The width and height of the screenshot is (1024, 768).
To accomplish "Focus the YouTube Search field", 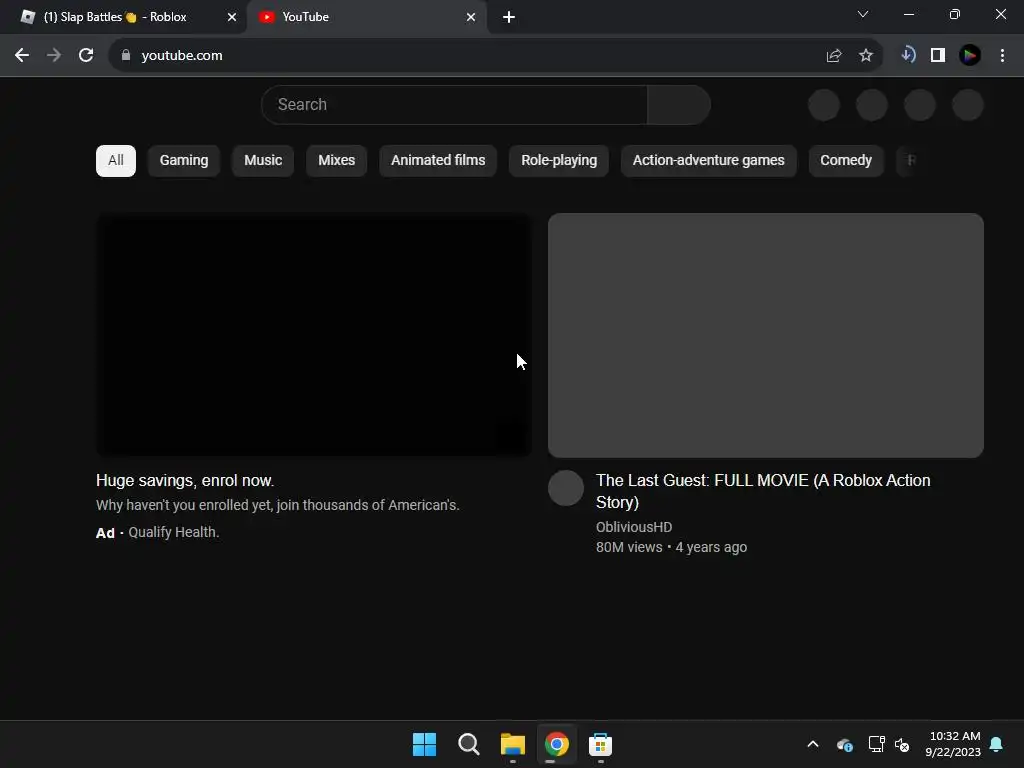I will pos(454,104).
